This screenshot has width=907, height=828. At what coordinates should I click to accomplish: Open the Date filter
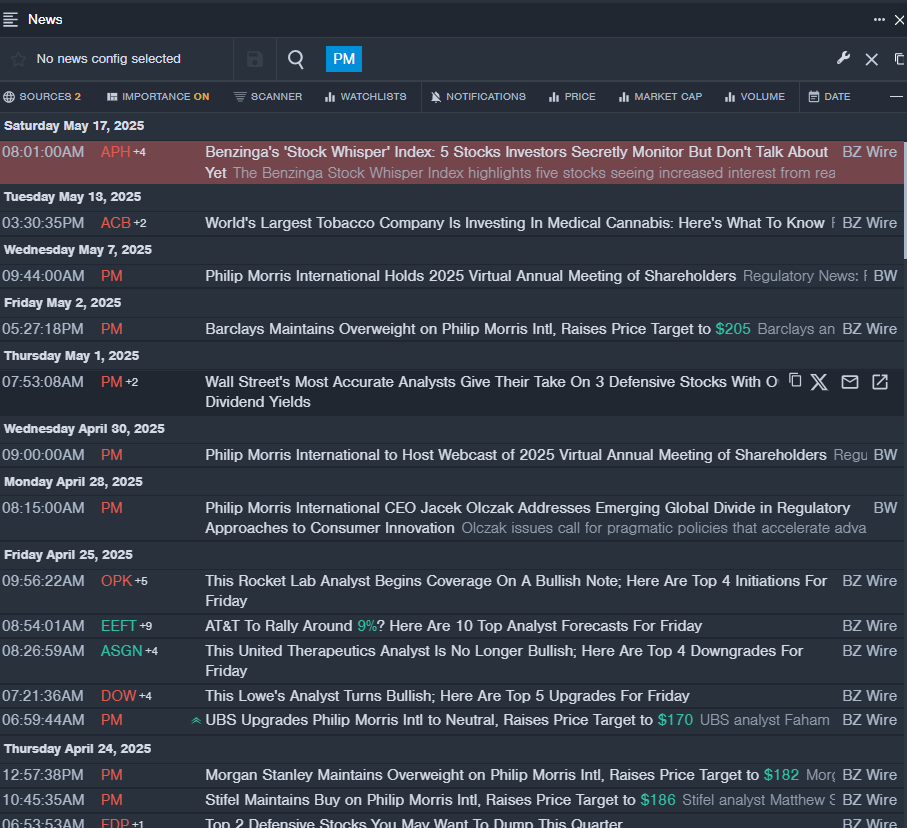(829, 97)
